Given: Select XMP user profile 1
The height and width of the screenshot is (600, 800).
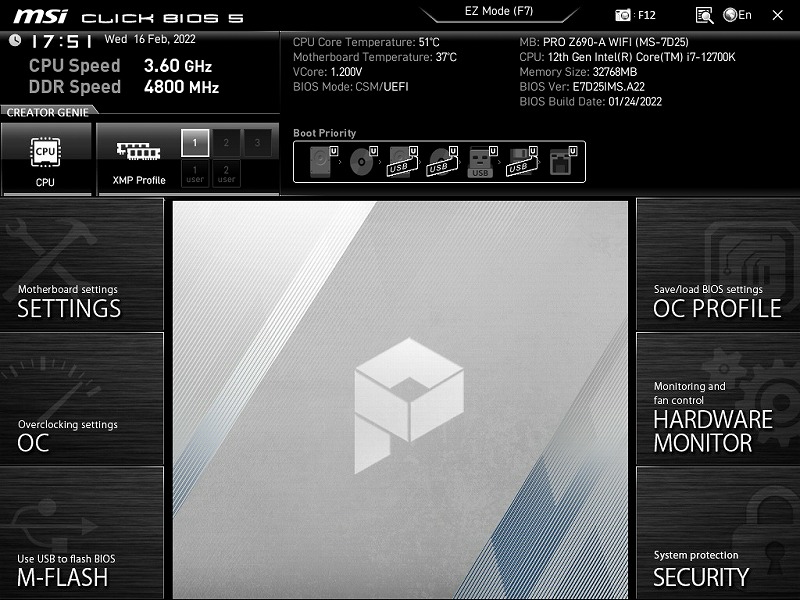Looking at the screenshot, I should [195, 173].
